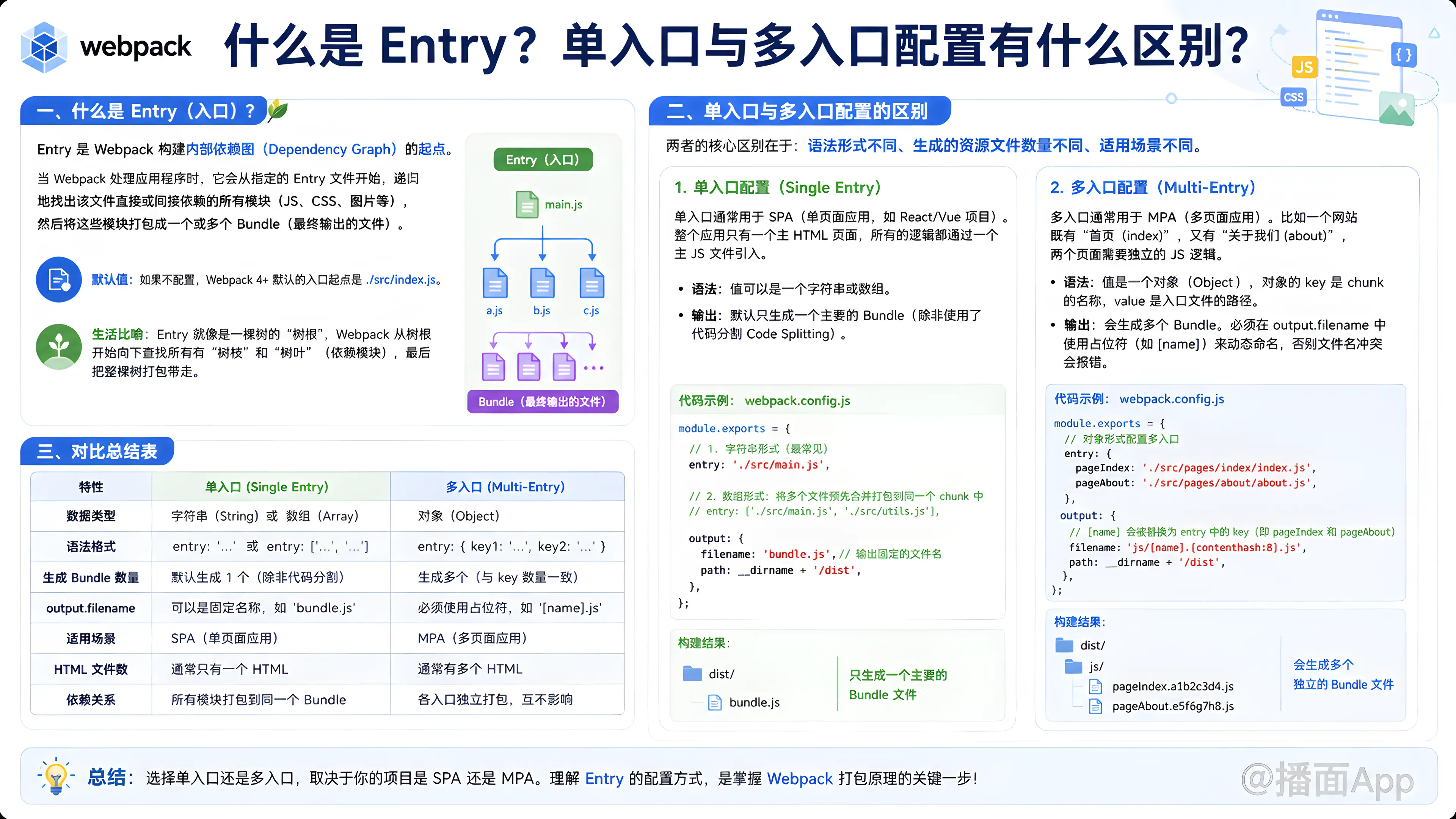This screenshot has width=1456, height=819.
Task: Click section header 三、对比总结表
Action: coord(97,452)
